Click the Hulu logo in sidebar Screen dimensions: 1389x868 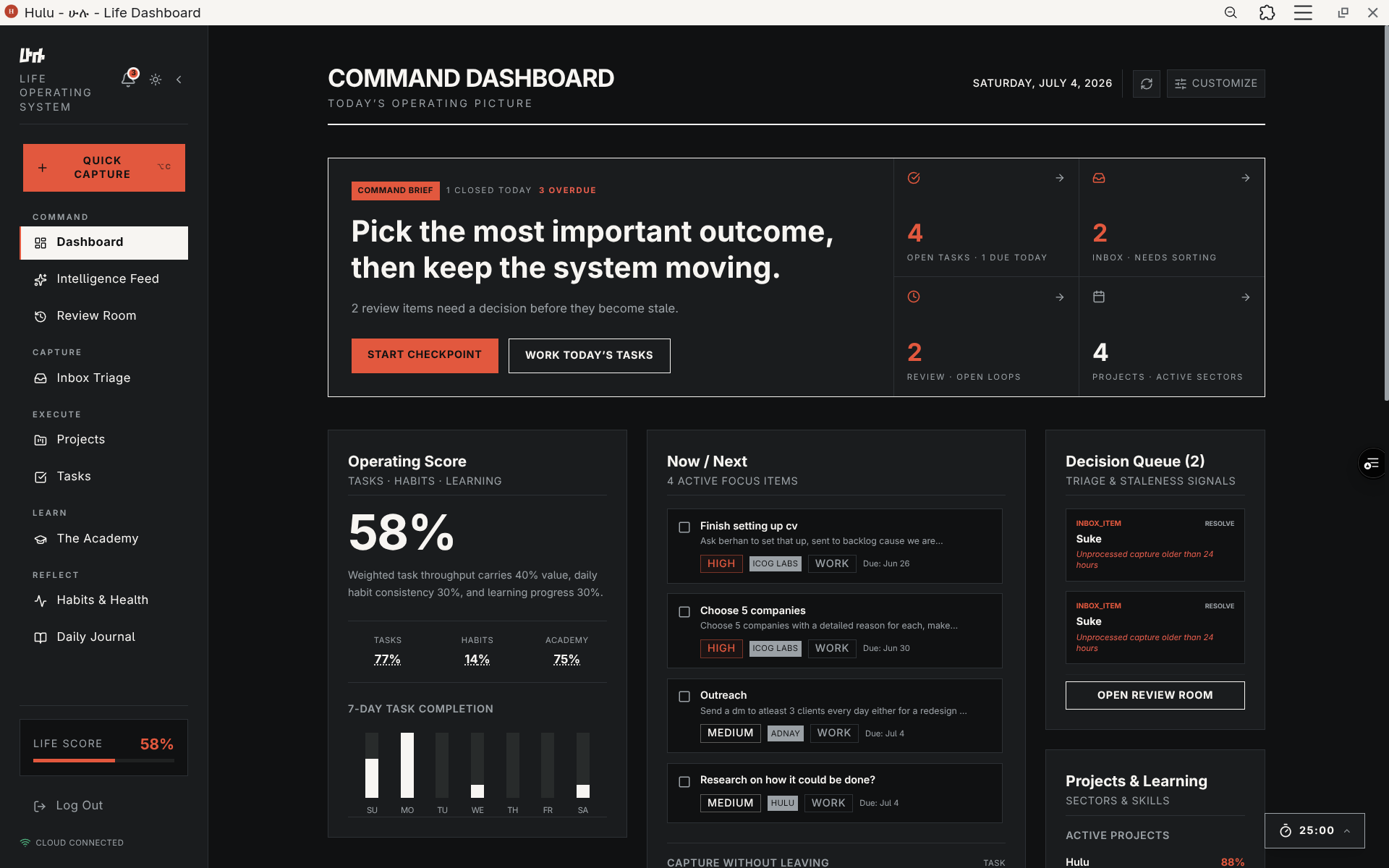(x=32, y=55)
